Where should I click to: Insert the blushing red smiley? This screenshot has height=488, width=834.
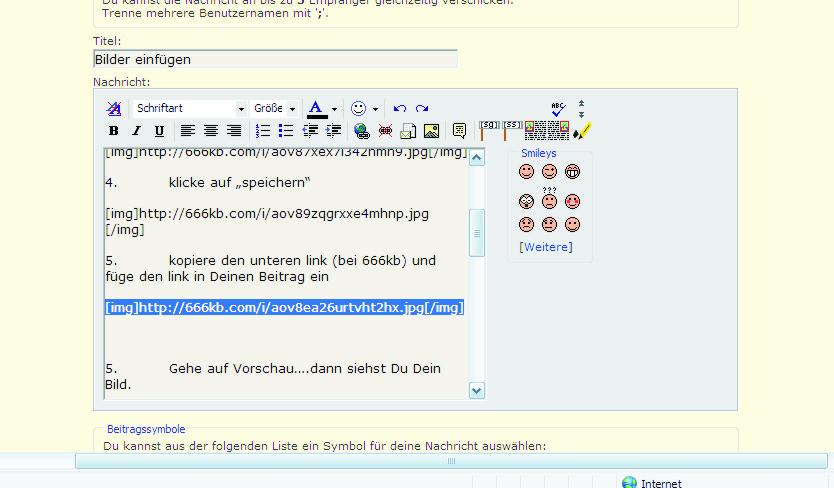click(572, 202)
